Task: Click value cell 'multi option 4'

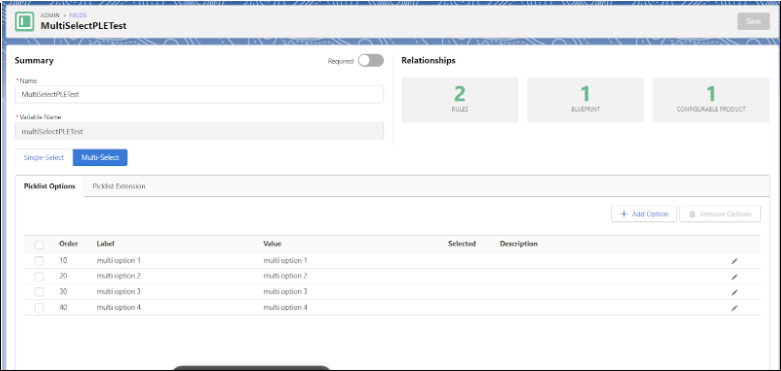Action: pos(285,307)
